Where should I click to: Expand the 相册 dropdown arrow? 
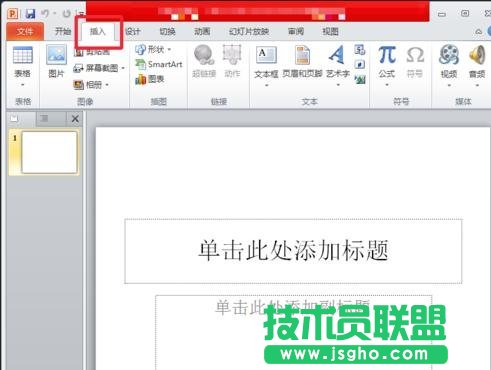107,85
